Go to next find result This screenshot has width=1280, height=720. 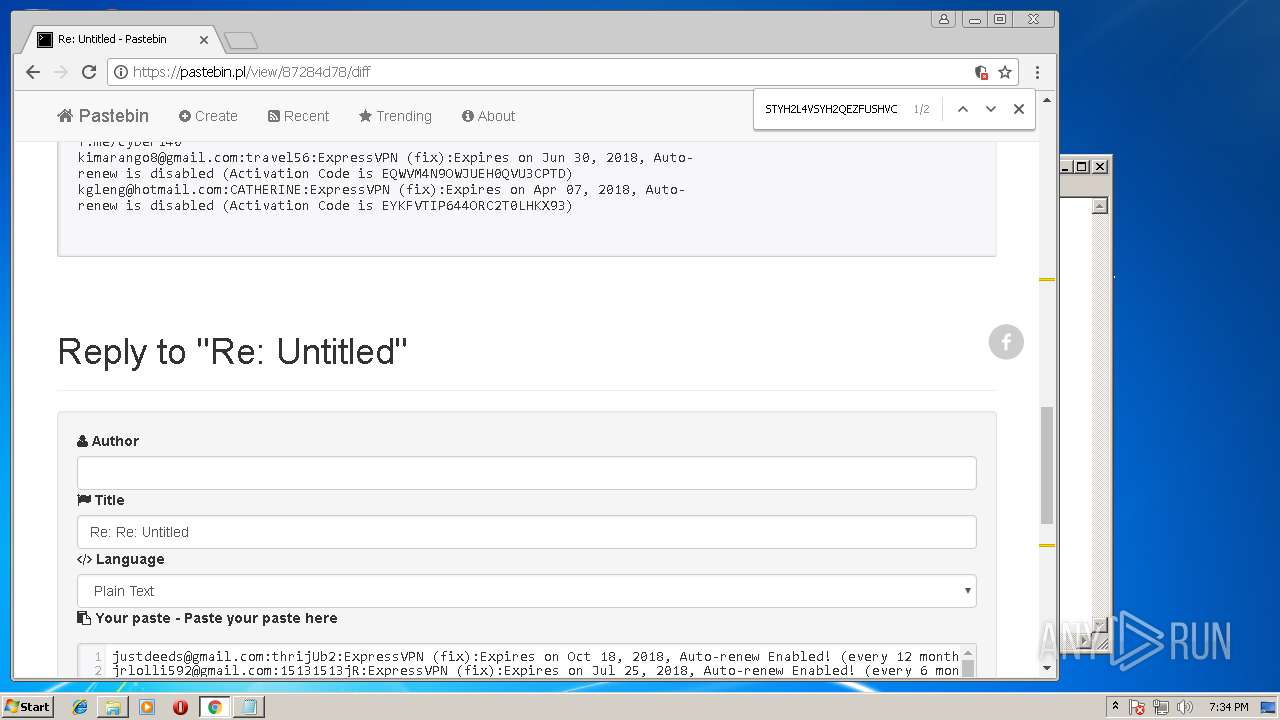coord(990,109)
